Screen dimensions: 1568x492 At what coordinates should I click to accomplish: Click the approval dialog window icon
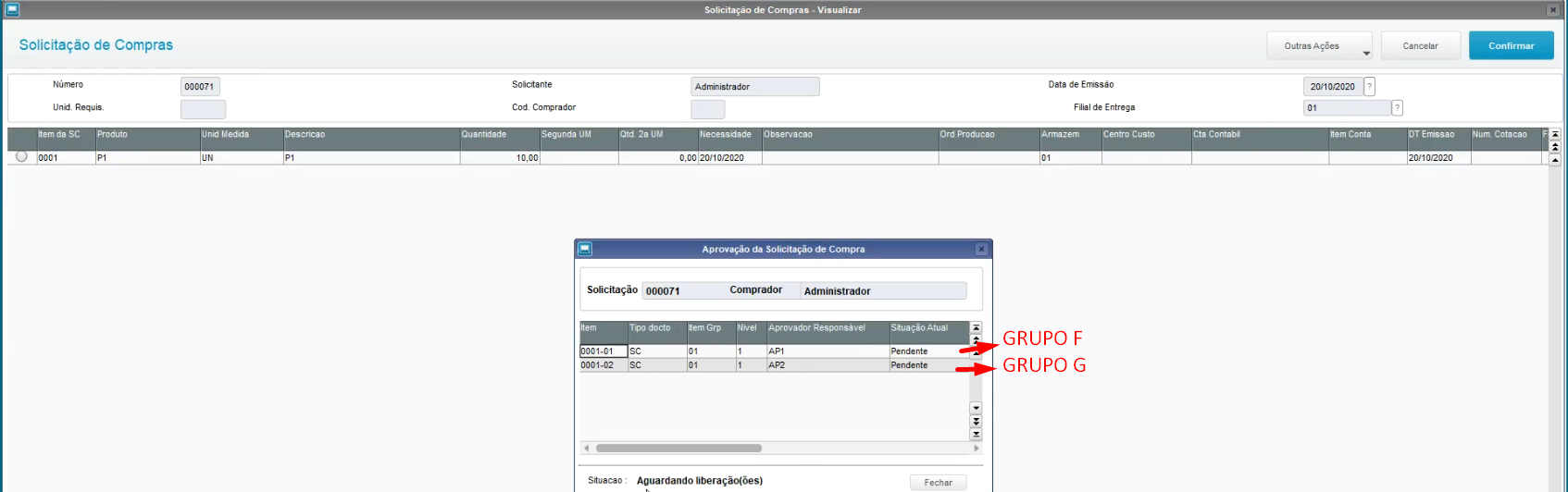[584, 249]
